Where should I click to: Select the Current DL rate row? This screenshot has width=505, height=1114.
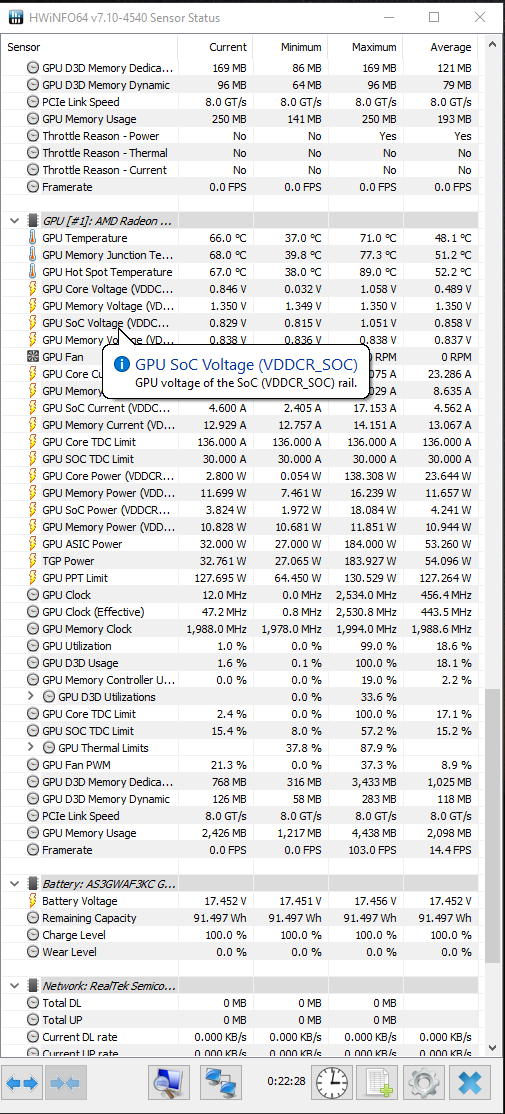pos(239,1037)
